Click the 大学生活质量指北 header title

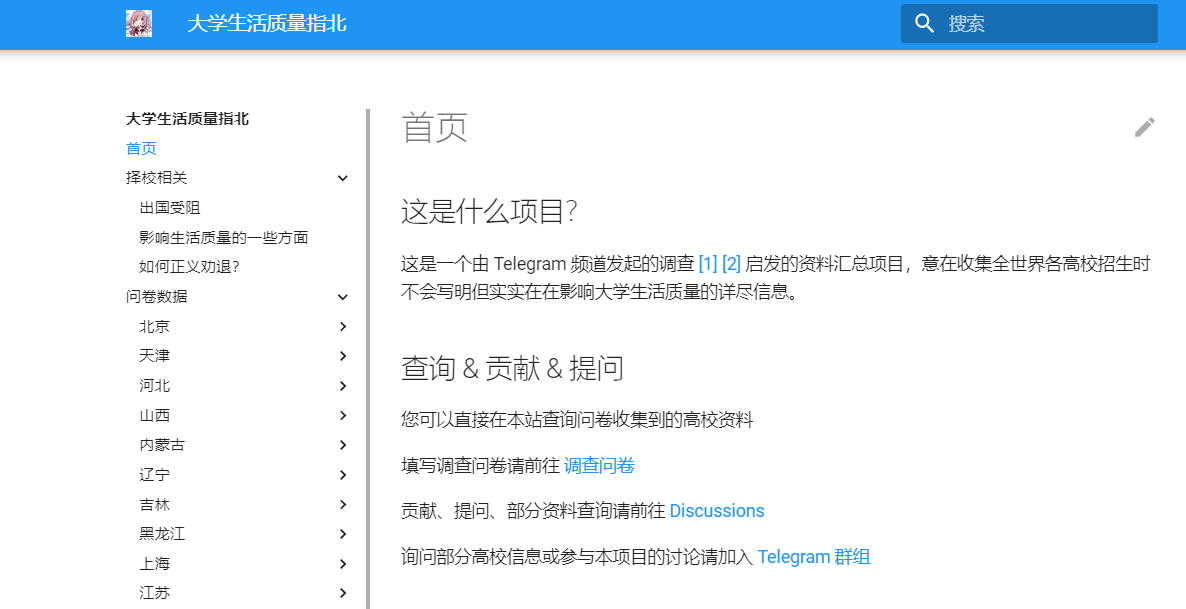click(266, 24)
